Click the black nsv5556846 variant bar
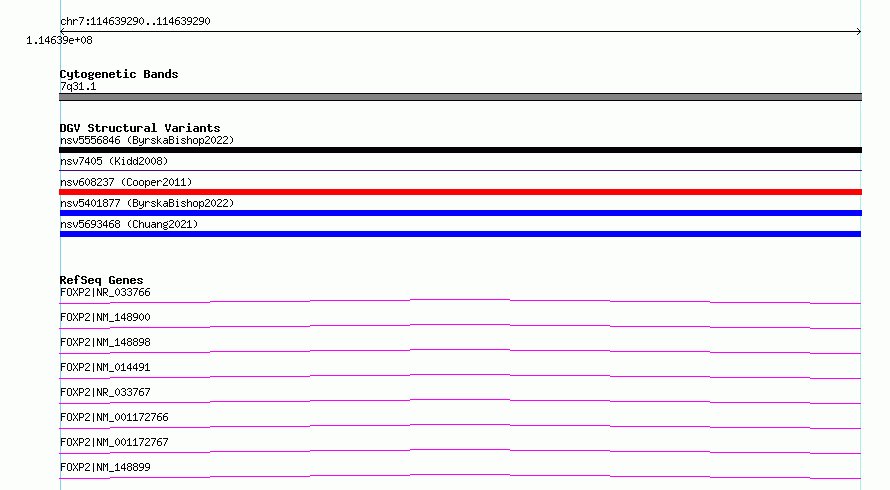The image size is (890, 490). [460, 150]
